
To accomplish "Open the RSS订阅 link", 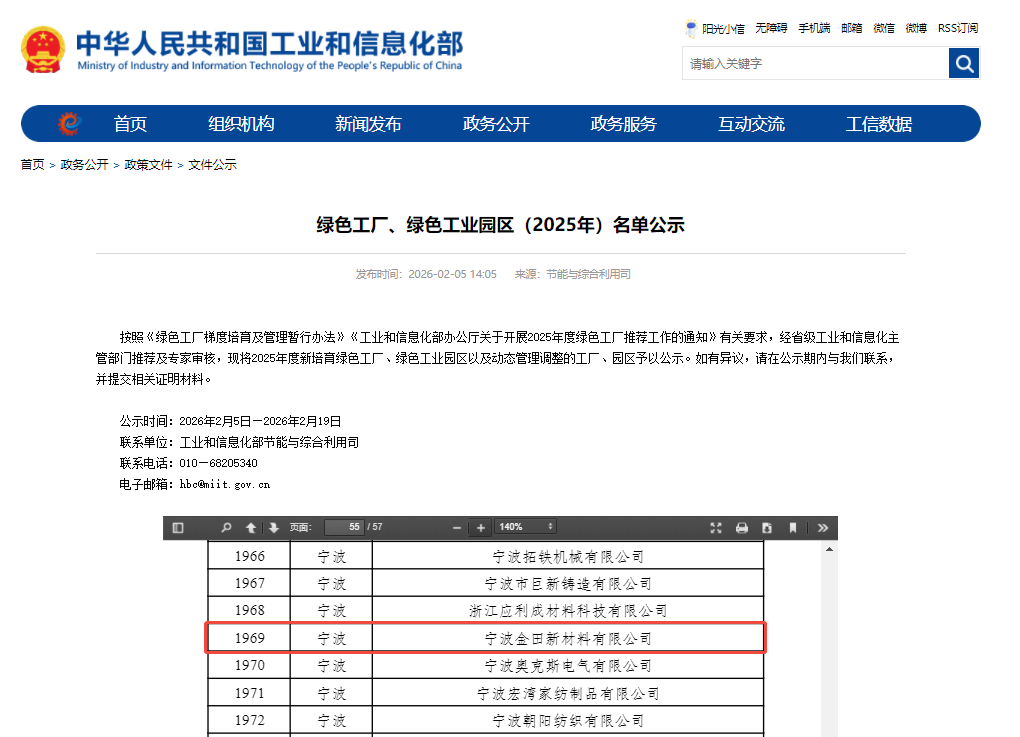I will click(958, 28).
